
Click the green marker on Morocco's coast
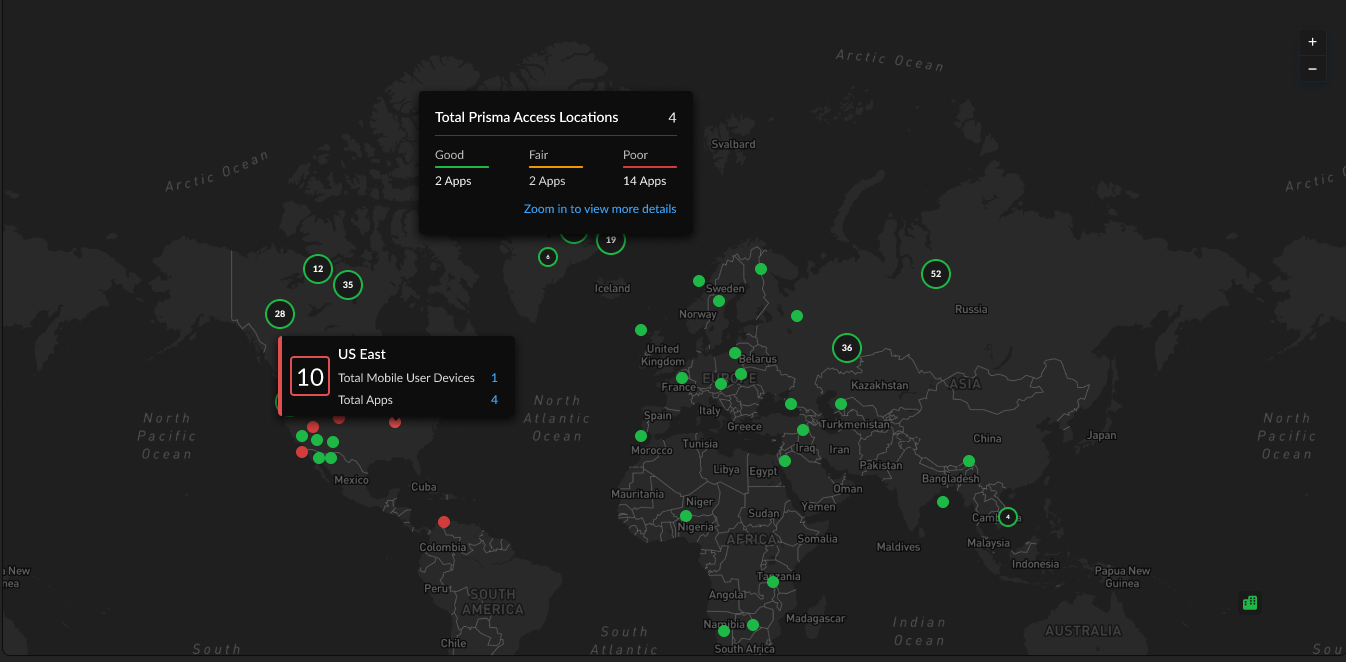(x=640, y=436)
